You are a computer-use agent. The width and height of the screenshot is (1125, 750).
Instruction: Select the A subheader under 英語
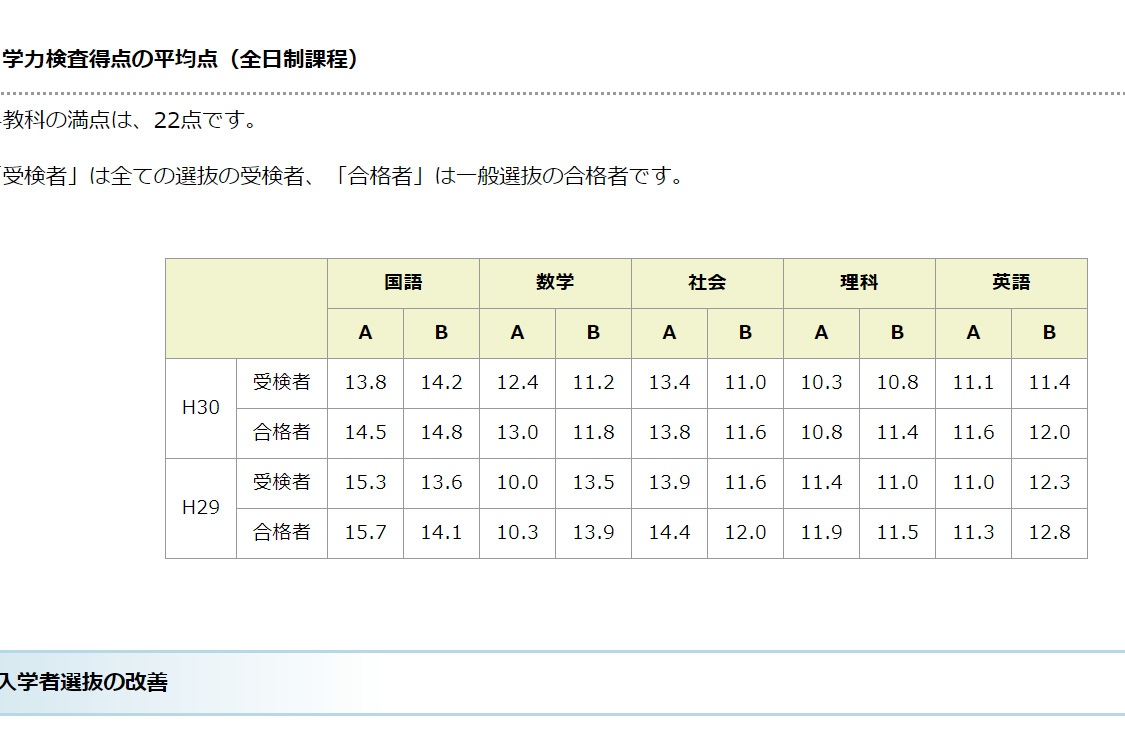(x=973, y=333)
